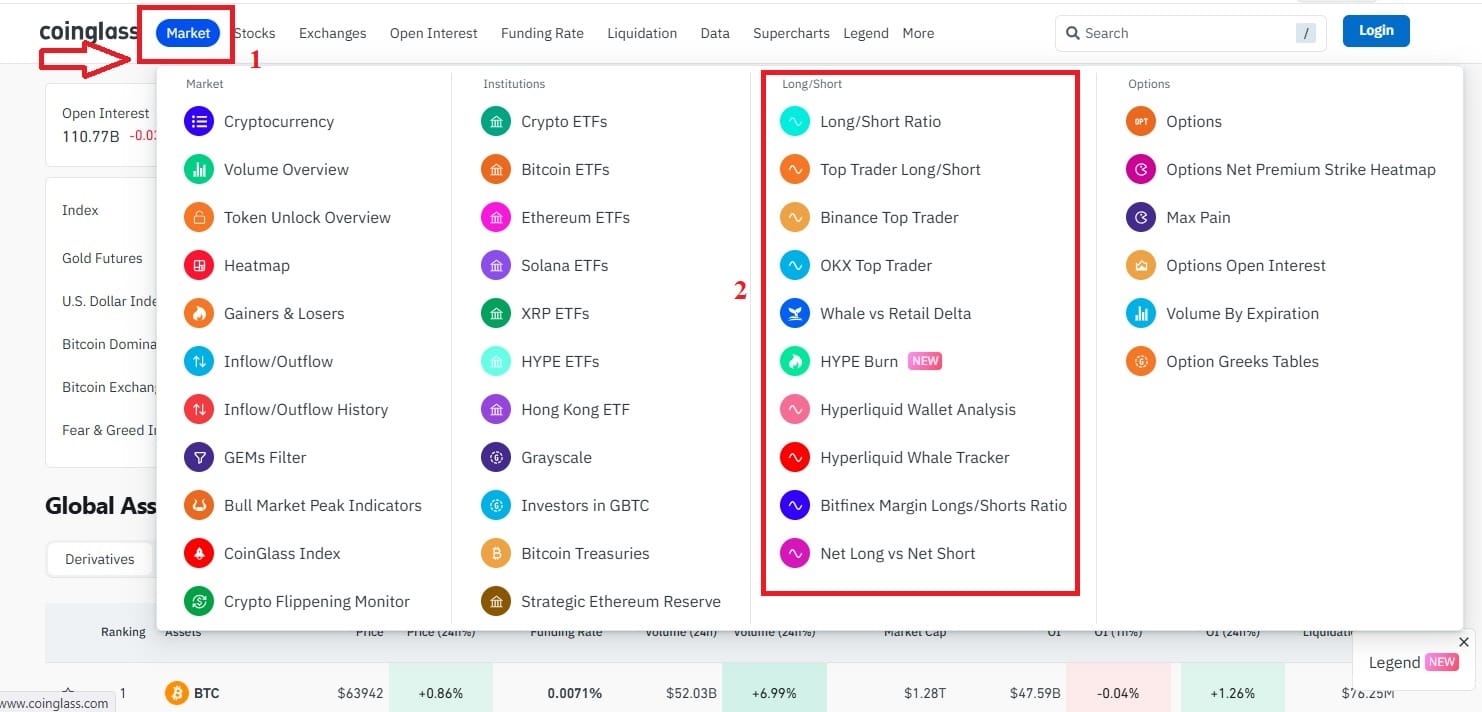The image size is (1482, 712).
Task: Open Inflow/Outflow History page
Action: 305,409
